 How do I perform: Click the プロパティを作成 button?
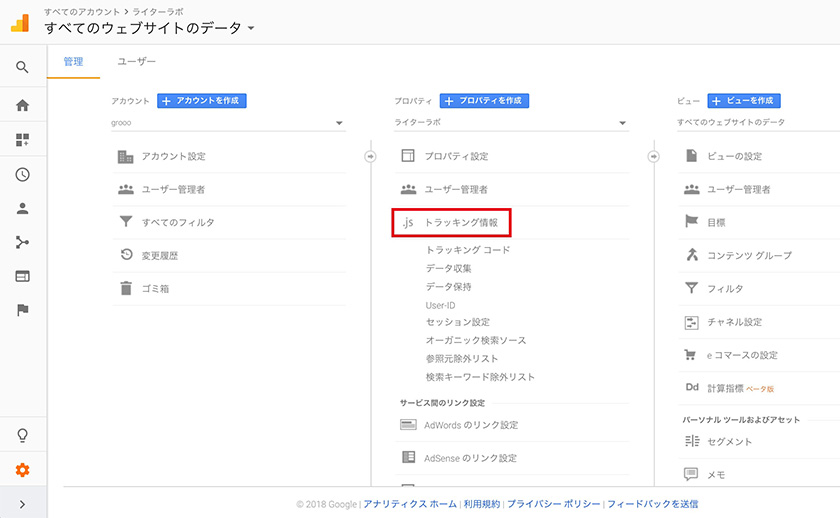(x=484, y=101)
